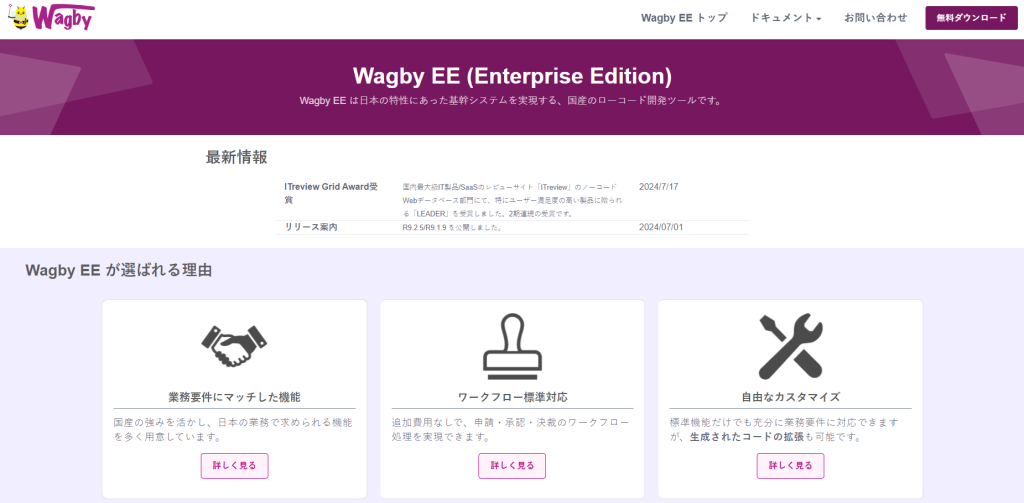Select the 自由なカスタマイズ card title
The width and height of the screenshot is (1024, 503).
tap(790, 397)
